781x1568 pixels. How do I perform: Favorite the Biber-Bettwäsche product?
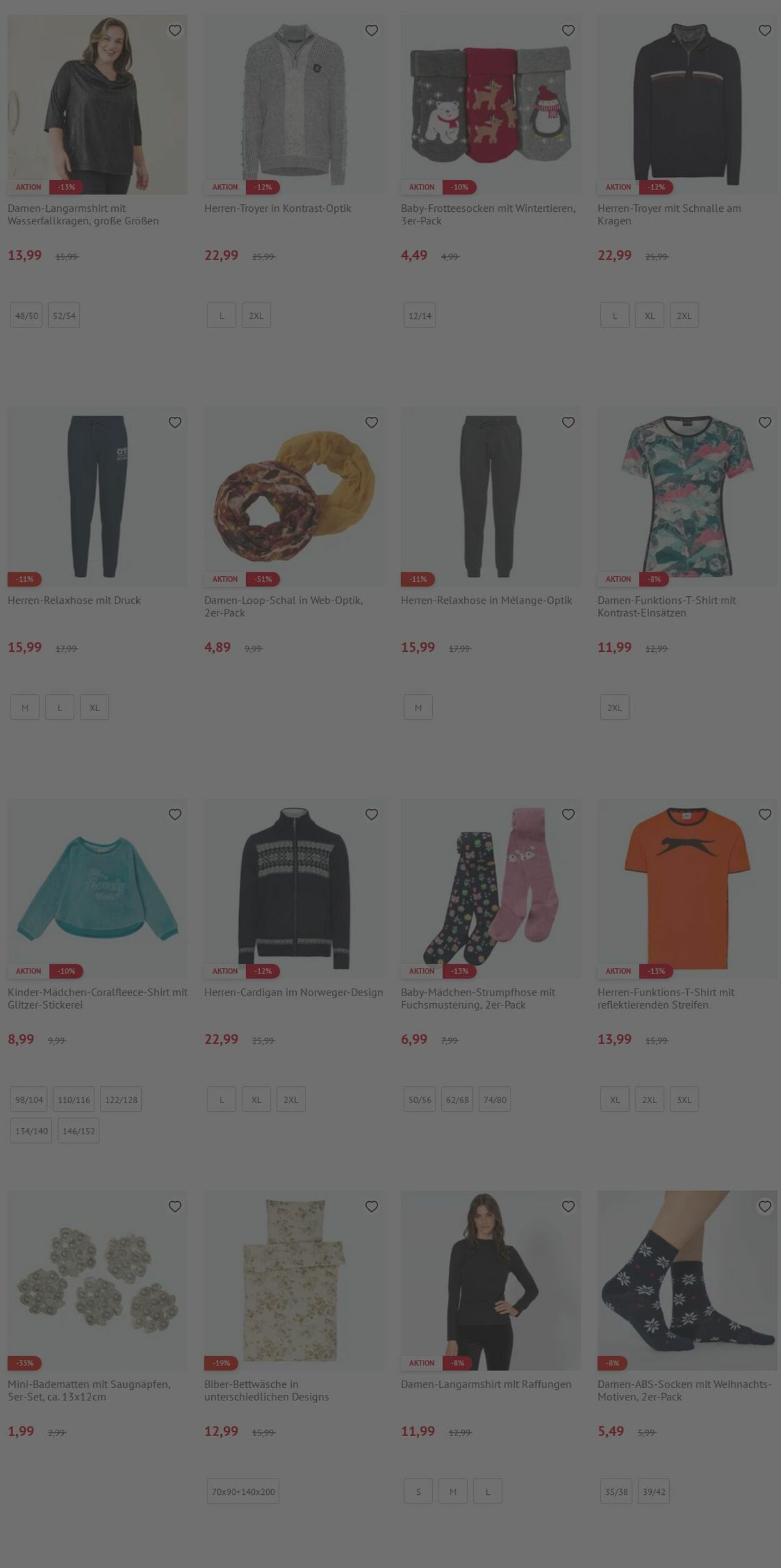point(371,1206)
